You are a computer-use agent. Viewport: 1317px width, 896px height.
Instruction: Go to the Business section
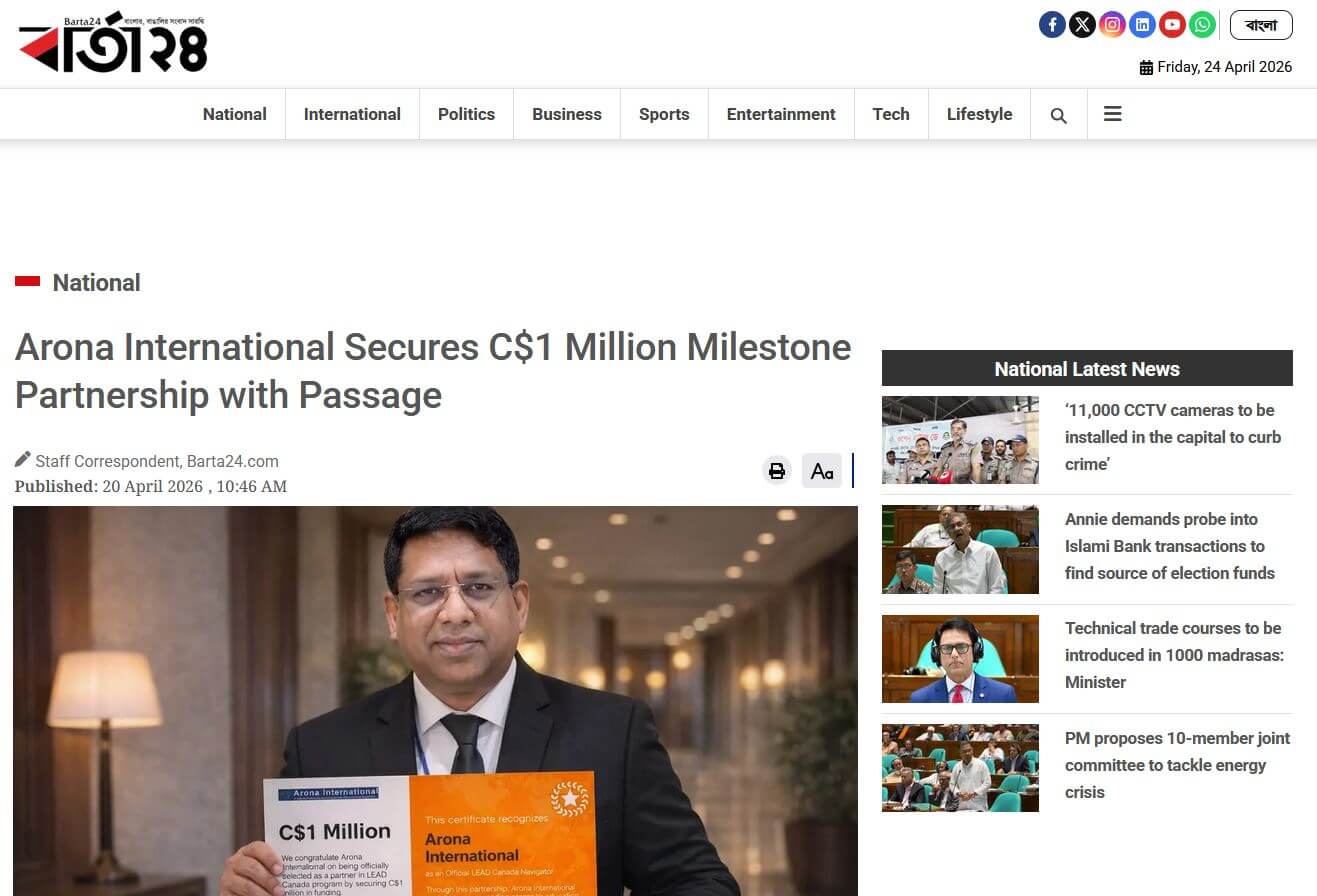click(567, 114)
